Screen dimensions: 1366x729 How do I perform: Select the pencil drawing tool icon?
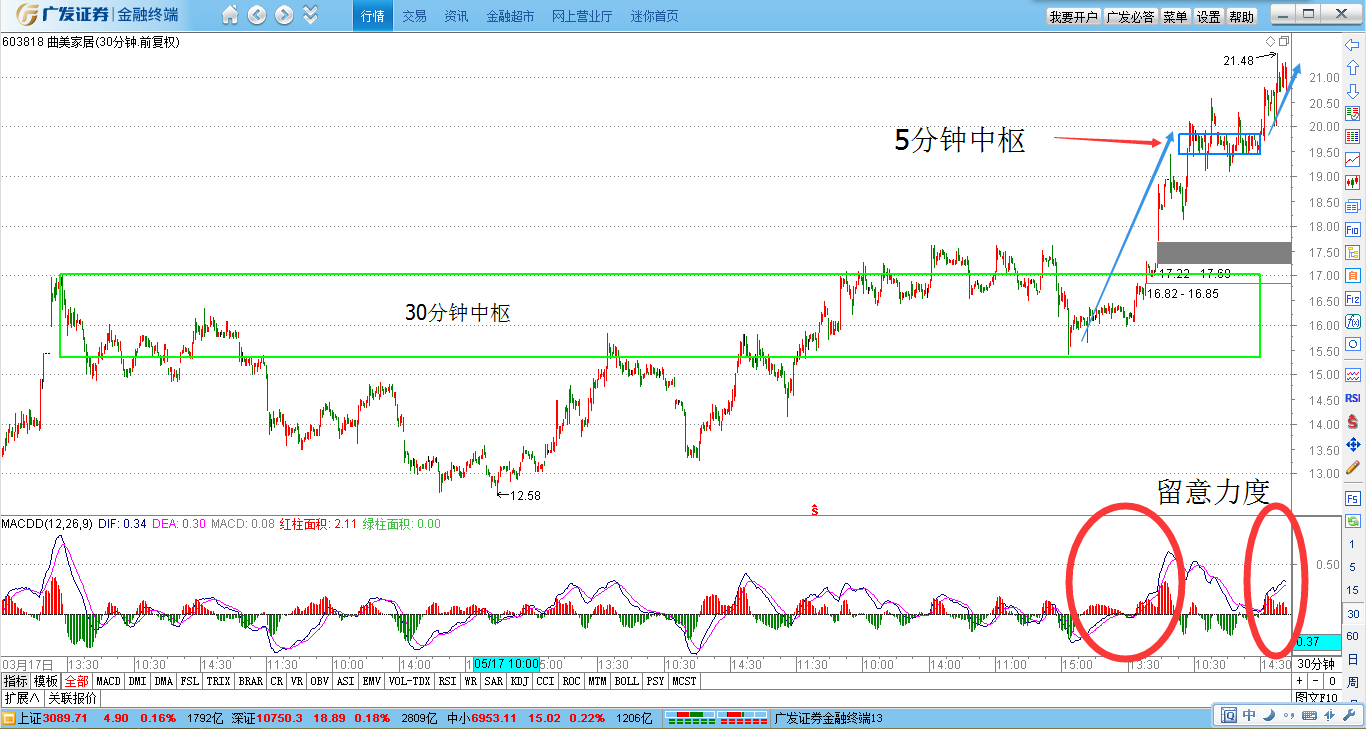pos(1353,467)
